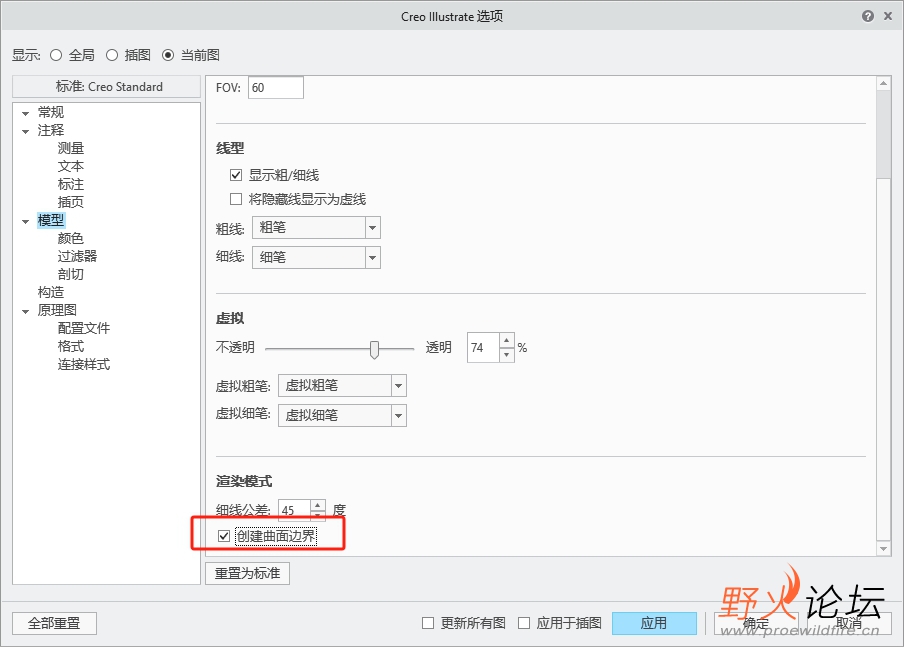Open the 过滤器 options page
Viewport: 904px width, 647px height.
click(x=77, y=256)
